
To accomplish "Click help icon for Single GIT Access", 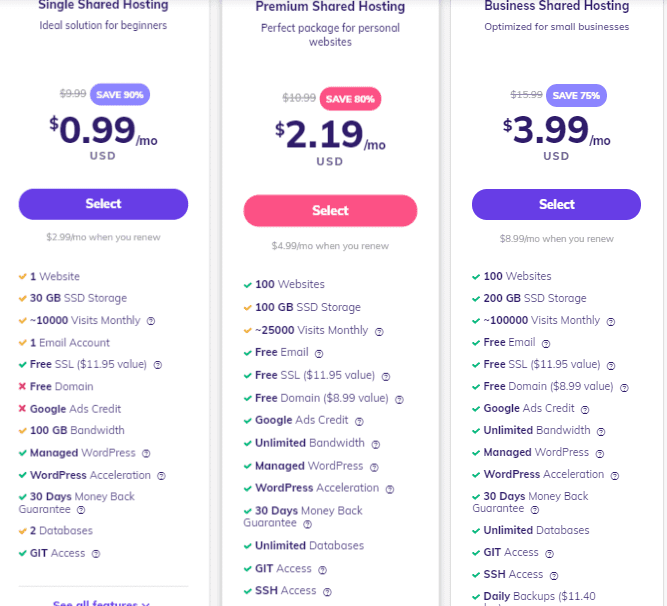I will coord(96,554).
